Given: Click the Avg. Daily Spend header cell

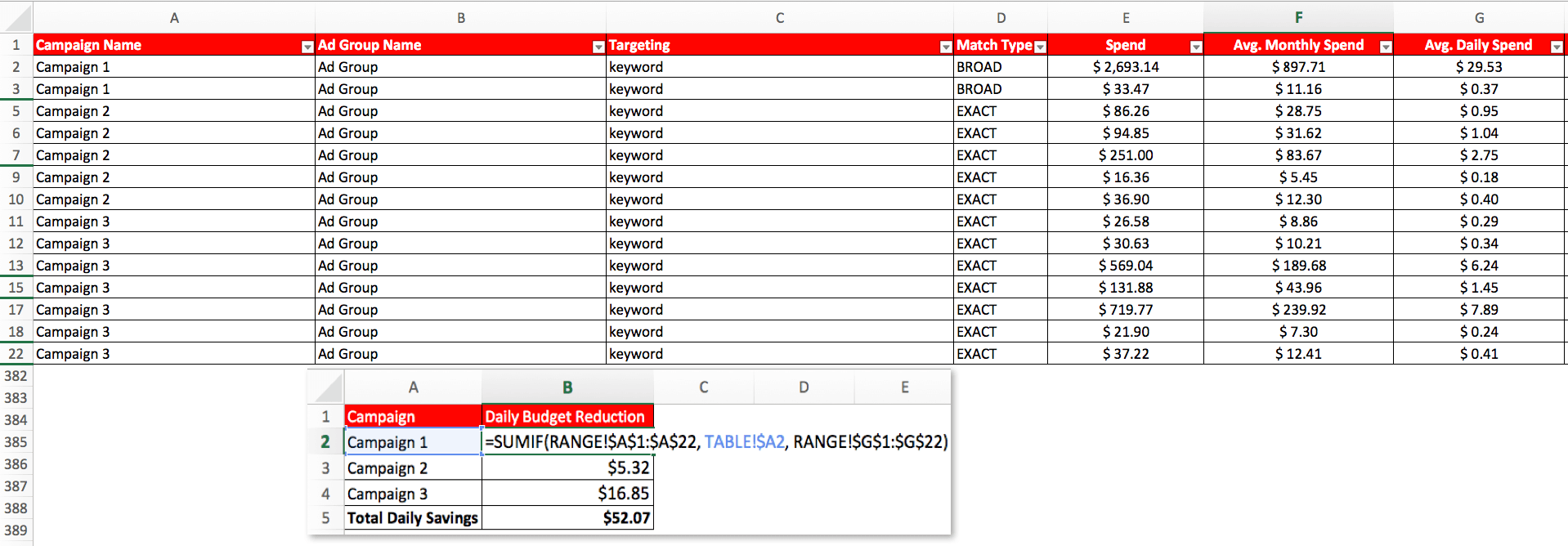Looking at the screenshot, I should click(1480, 45).
